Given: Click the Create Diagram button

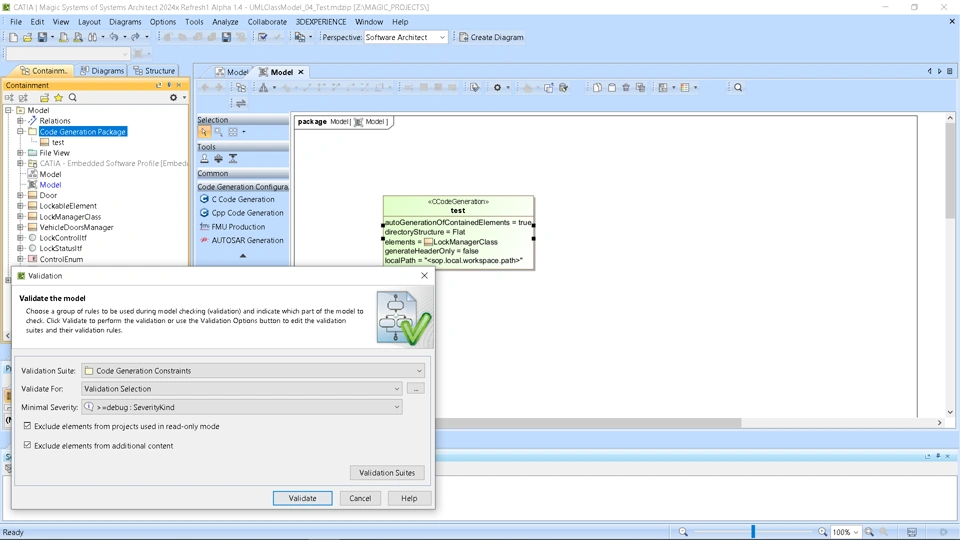Looking at the screenshot, I should [x=491, y=37].
